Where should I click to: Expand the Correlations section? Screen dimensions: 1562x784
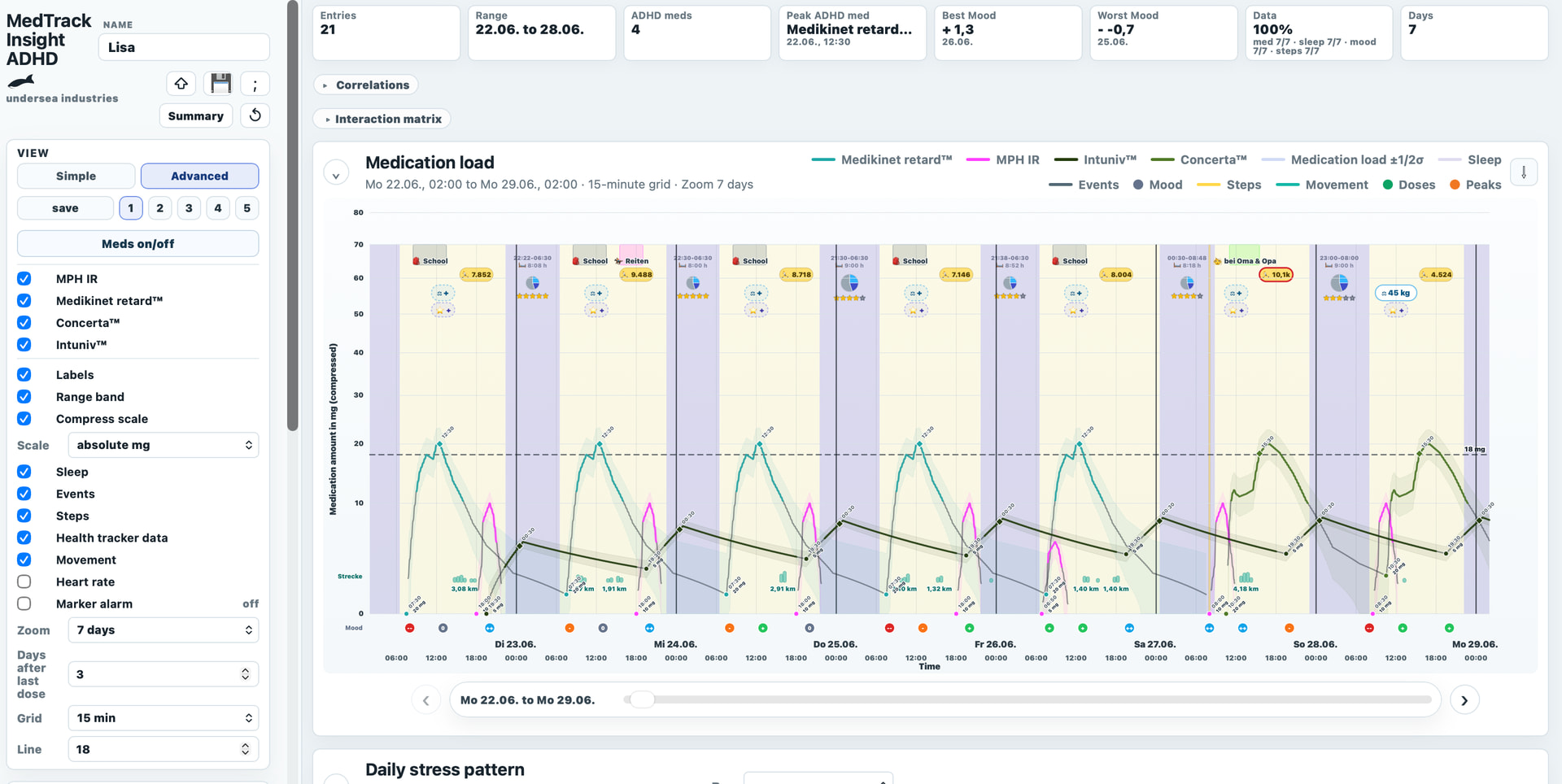pos(366,85)
